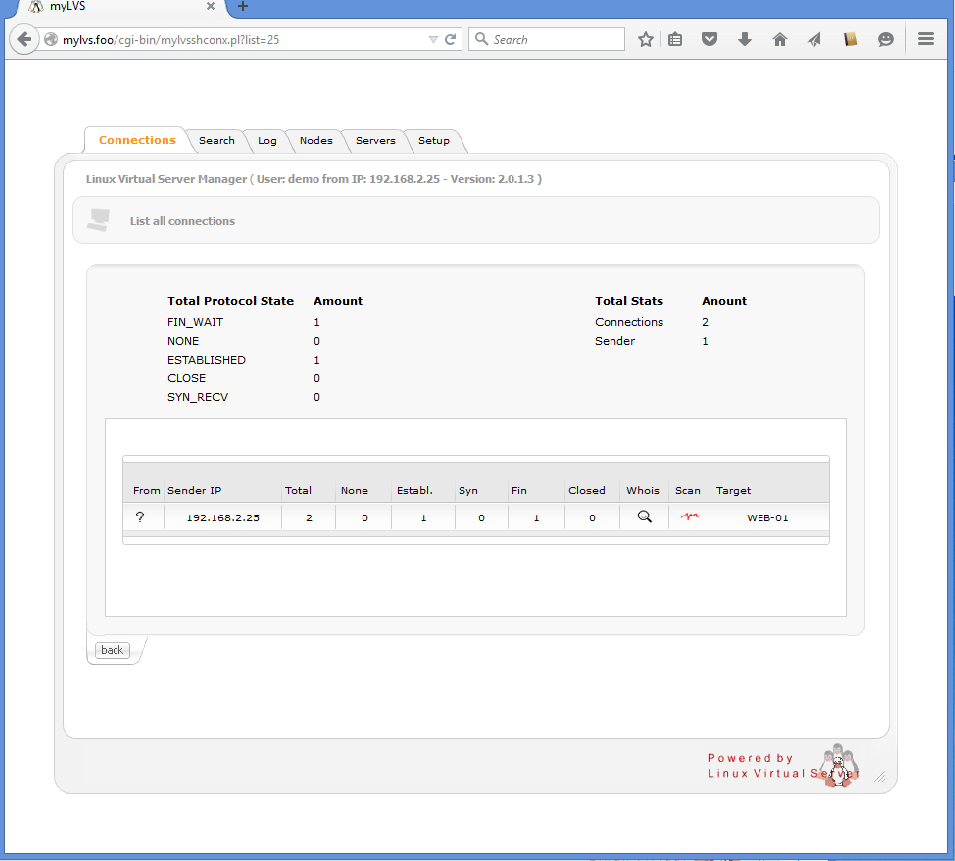Image resolution: width=955 pixels, height=861 pixels.
Task: Click the browser back arrow button
Action: (25, 40)
